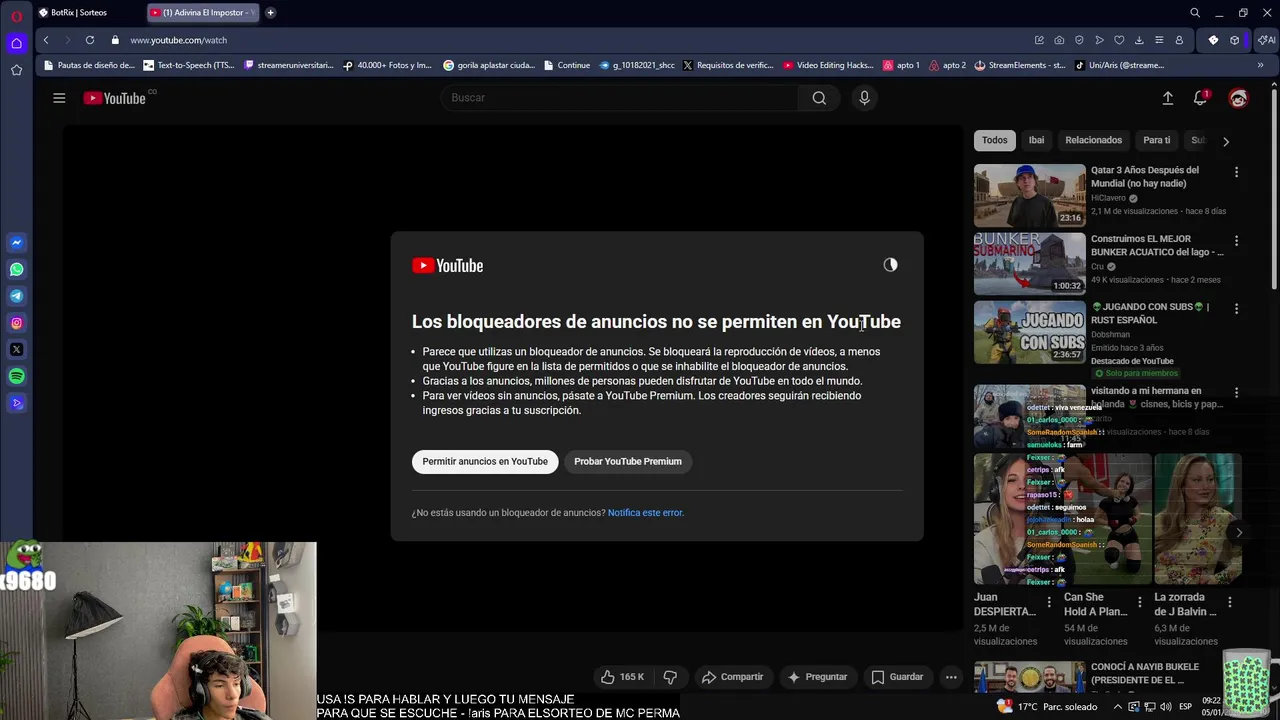Open Opera snapshot camera icon
Screen dimensions: 1280x720
coord(1059,40)
